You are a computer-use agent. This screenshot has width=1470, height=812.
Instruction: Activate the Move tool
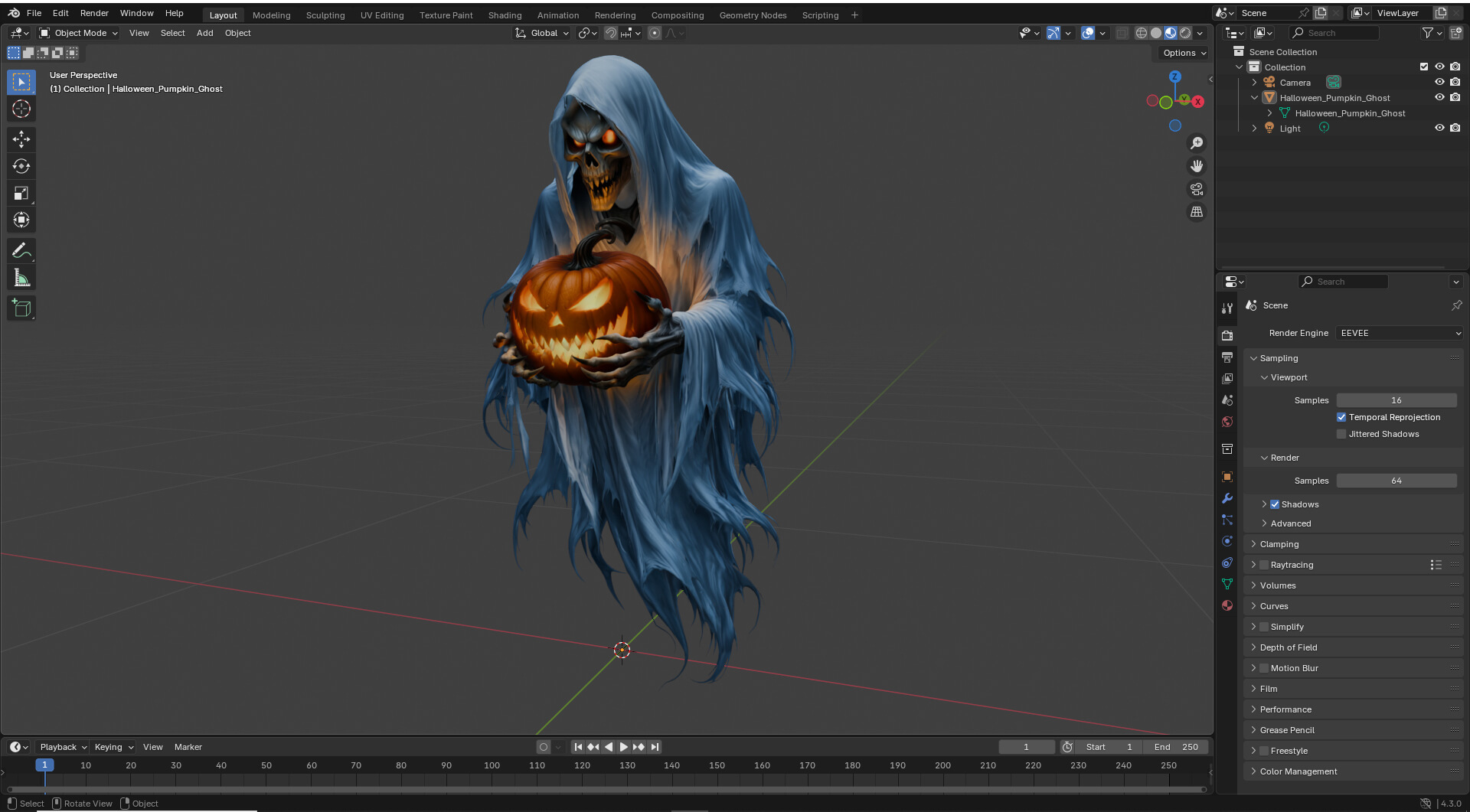(x=21, y=139)
